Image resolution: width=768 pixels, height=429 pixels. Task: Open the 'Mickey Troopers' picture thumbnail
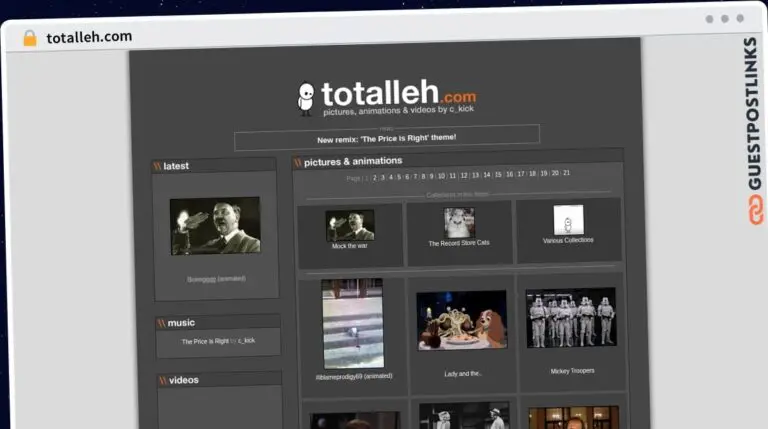(x=571, y=317)
